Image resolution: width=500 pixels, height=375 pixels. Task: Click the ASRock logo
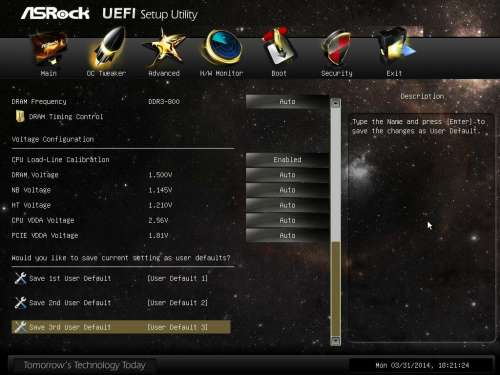(x=55, y=13)
